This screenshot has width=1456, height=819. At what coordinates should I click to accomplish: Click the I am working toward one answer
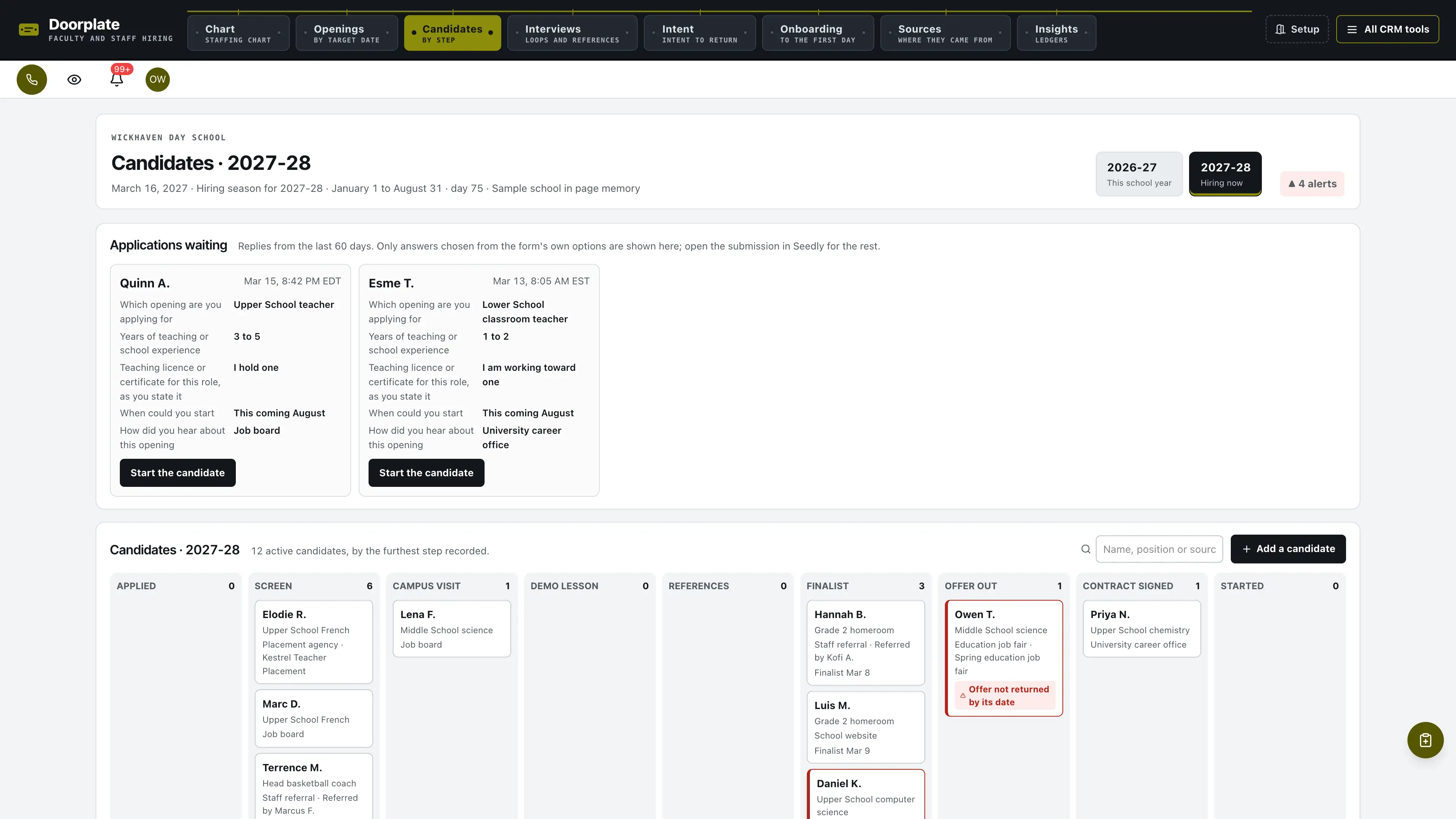(x=529, y=375)
